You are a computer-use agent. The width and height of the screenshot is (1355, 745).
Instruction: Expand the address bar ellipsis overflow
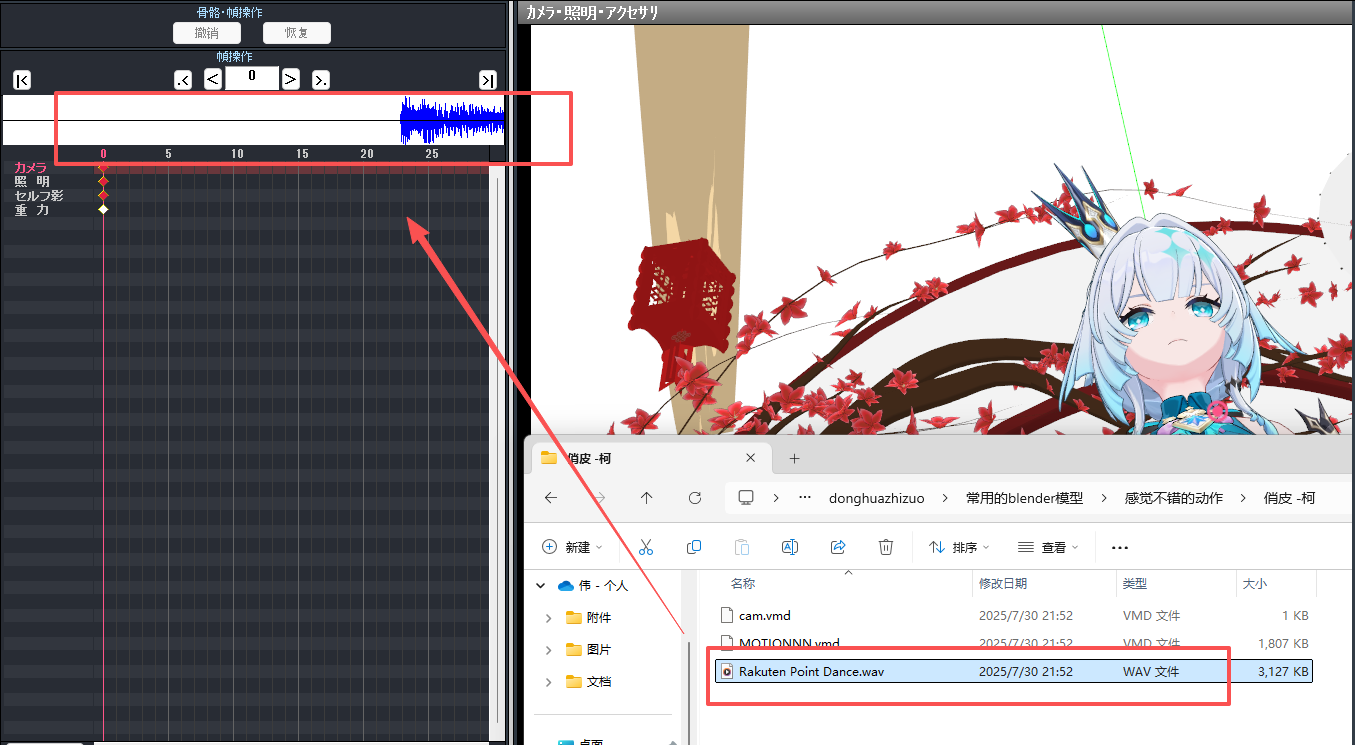pos(805,498)
